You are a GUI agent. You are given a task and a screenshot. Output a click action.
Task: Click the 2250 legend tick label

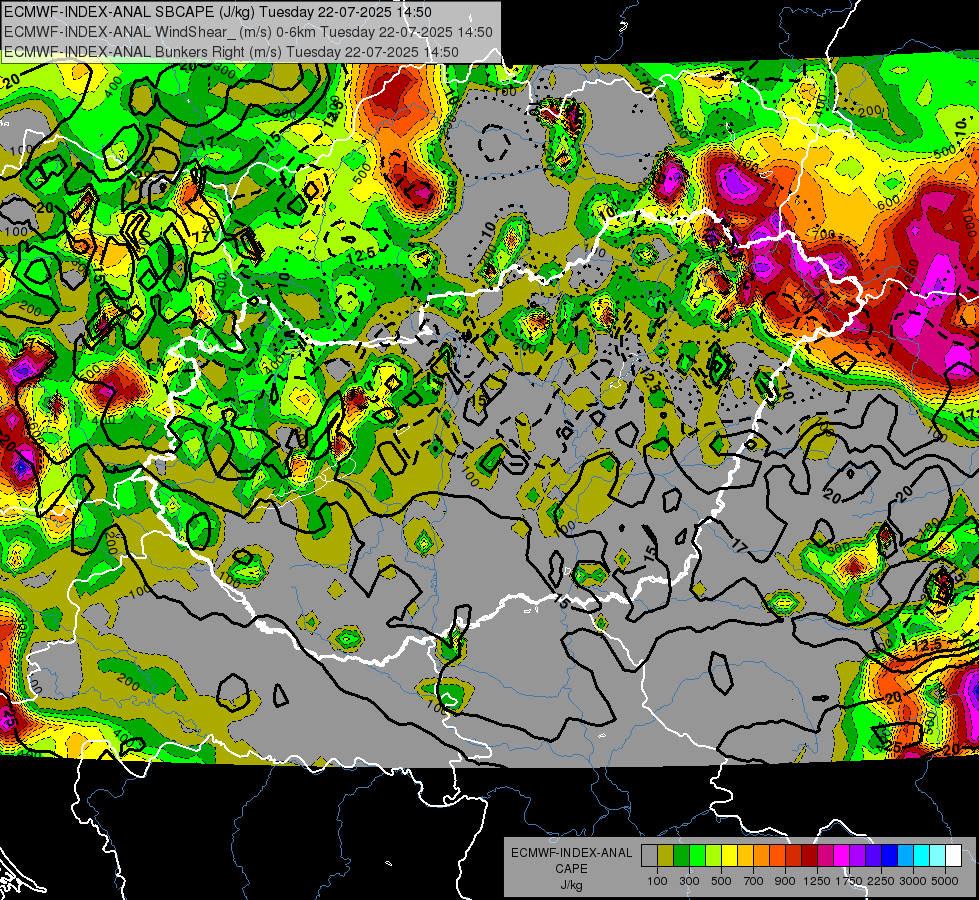pyautogui.click(x=882, y=881)
